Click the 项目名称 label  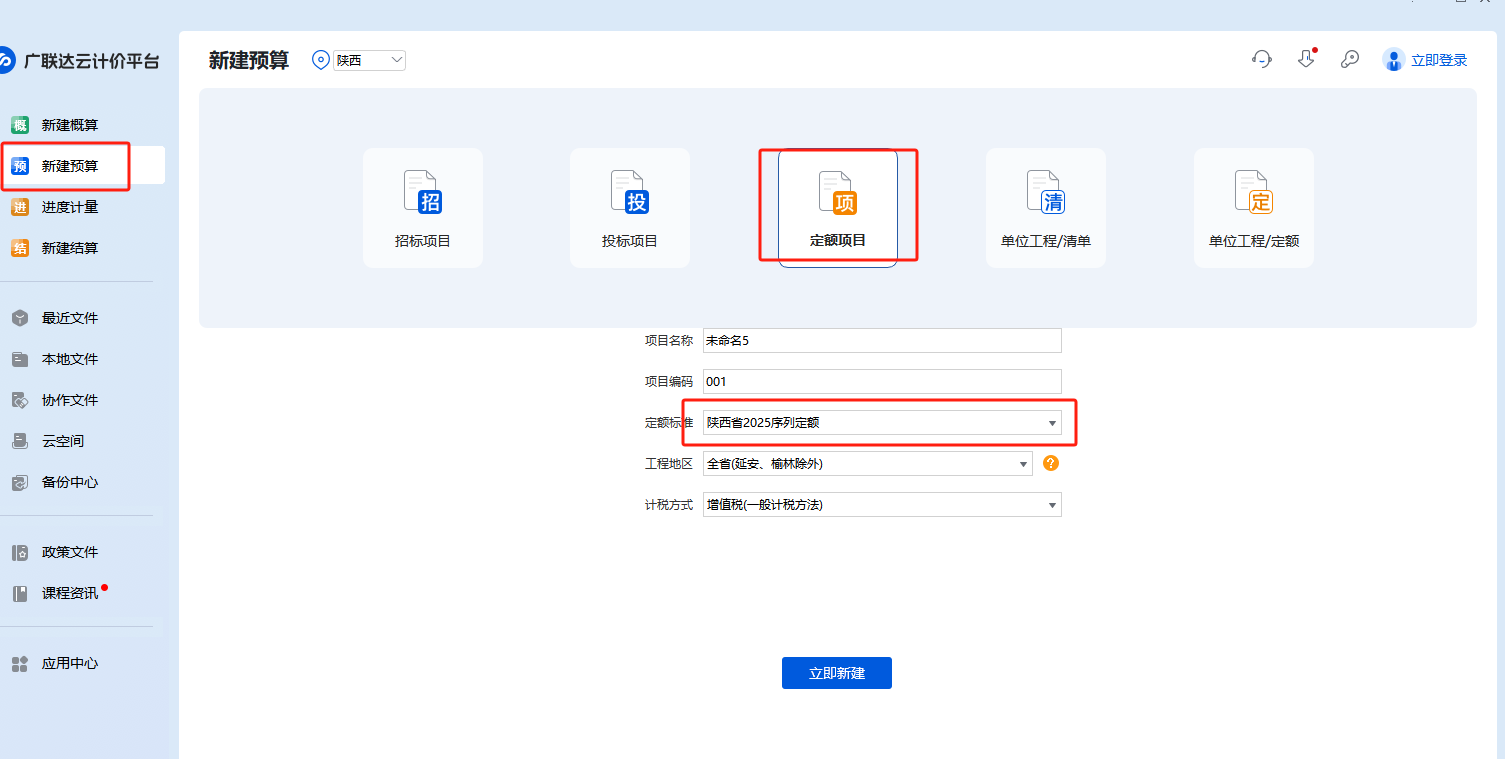[x=669, y=340]
